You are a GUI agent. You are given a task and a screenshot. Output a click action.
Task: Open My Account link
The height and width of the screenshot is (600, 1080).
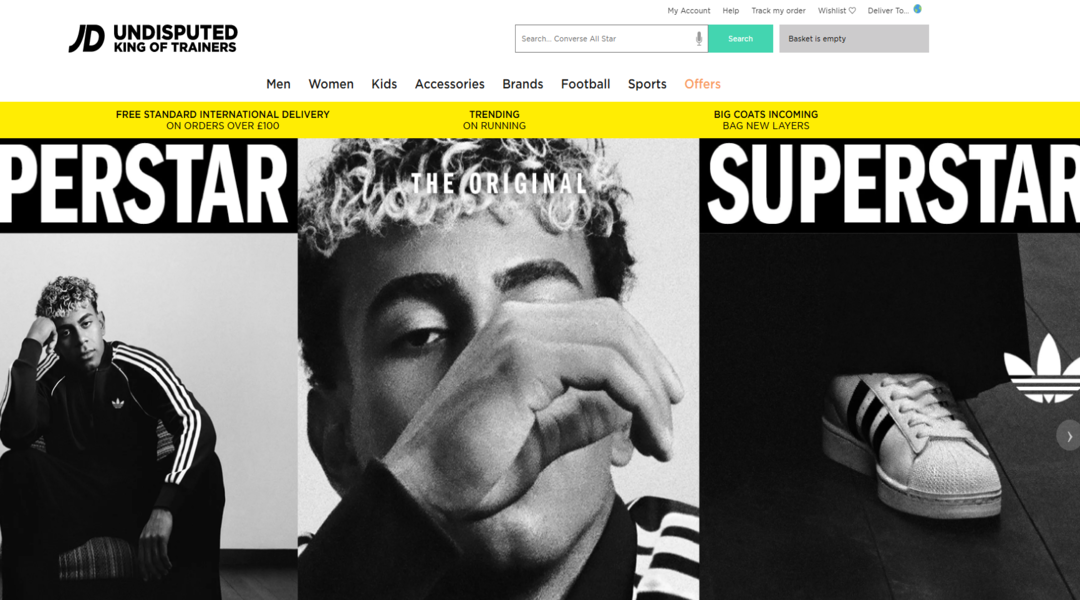click(688, 10)
